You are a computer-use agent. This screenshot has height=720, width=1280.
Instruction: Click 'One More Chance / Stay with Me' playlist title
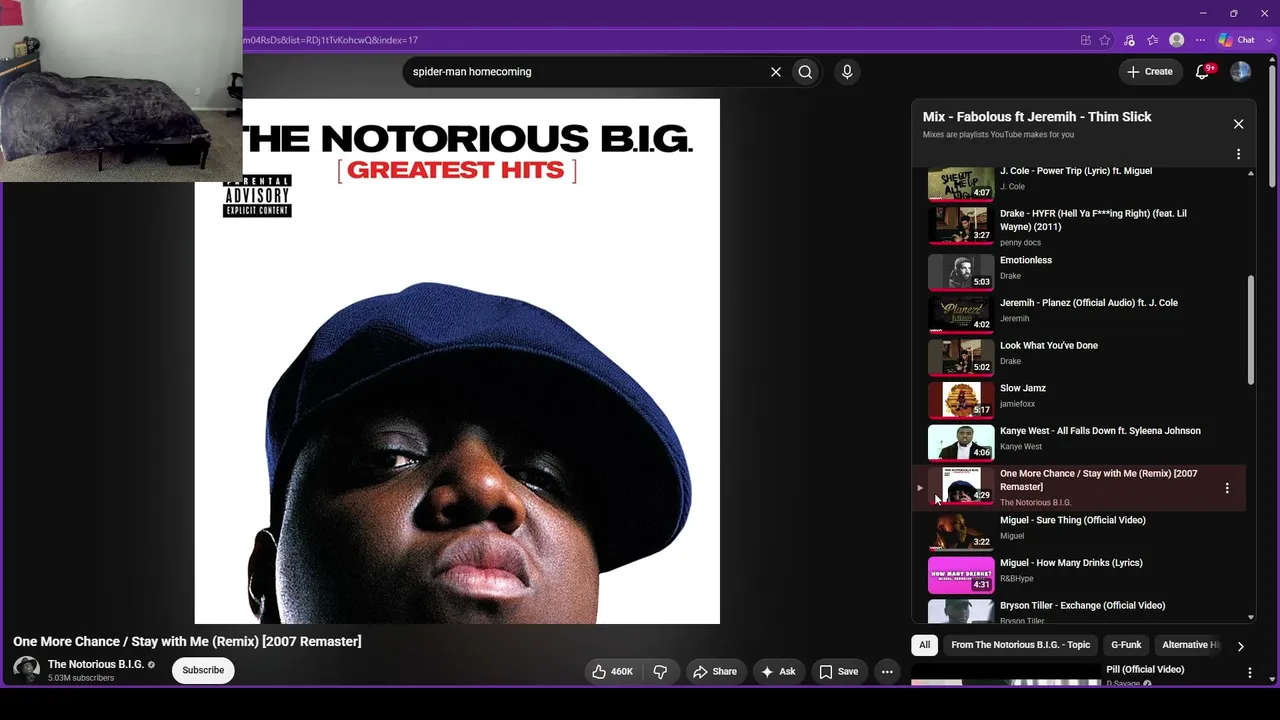pyautogui.click(x=1099, y=480)
